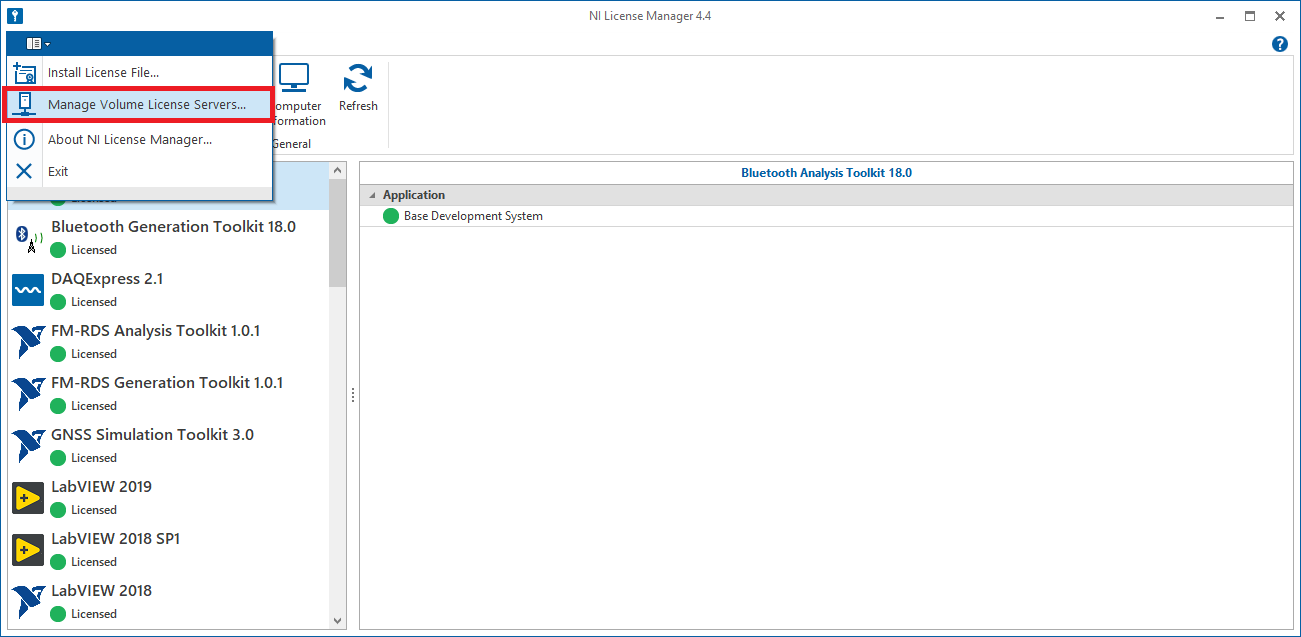Select Install License File menu entry

tap(103, 72)
